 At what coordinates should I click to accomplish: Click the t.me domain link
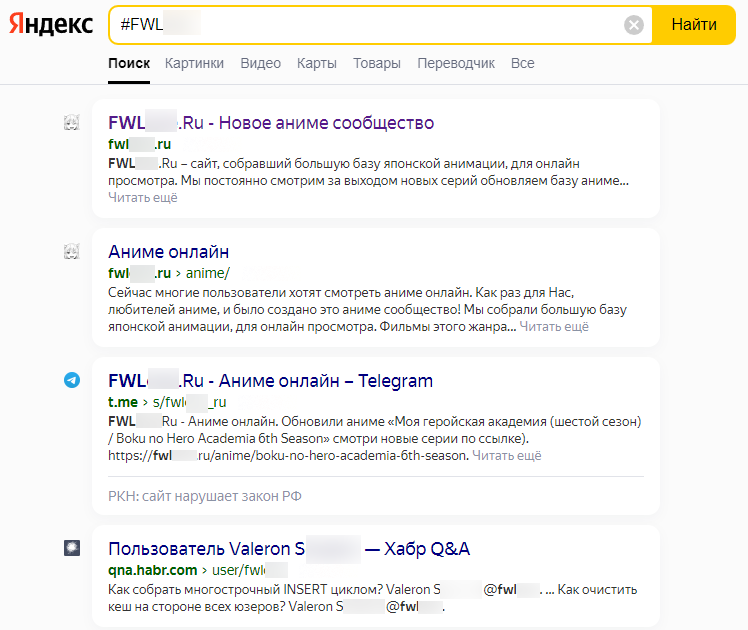(123, 402)
